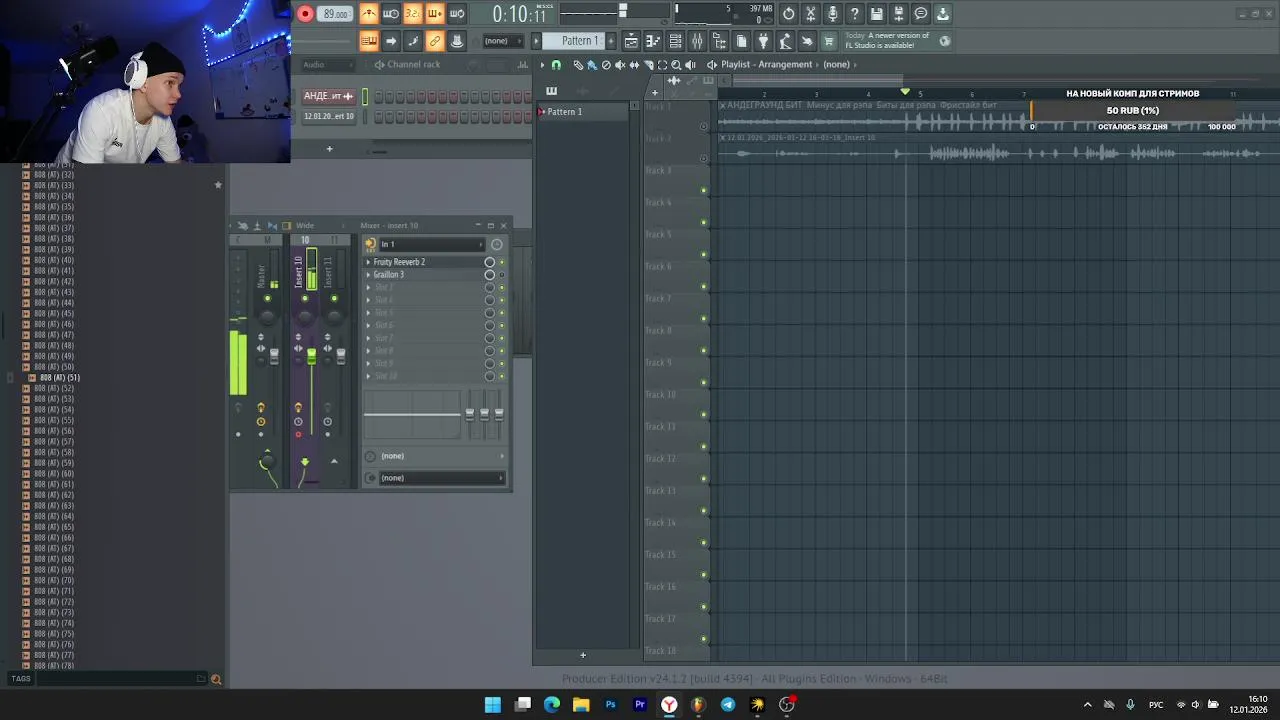Viewport: 1280px width, 720px height.
Task: Click the export render download icon
Action: 943,14
